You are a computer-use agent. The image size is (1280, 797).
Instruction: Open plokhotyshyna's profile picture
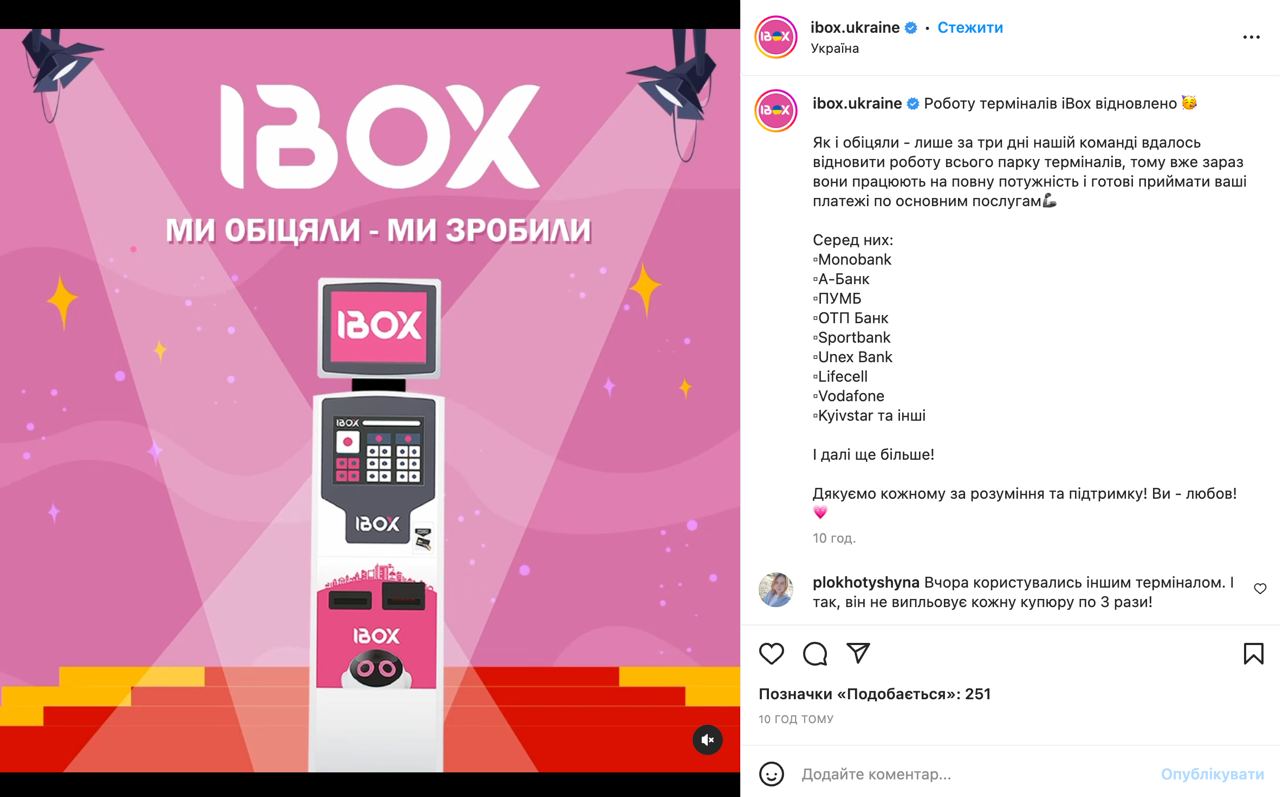point(776,590)
